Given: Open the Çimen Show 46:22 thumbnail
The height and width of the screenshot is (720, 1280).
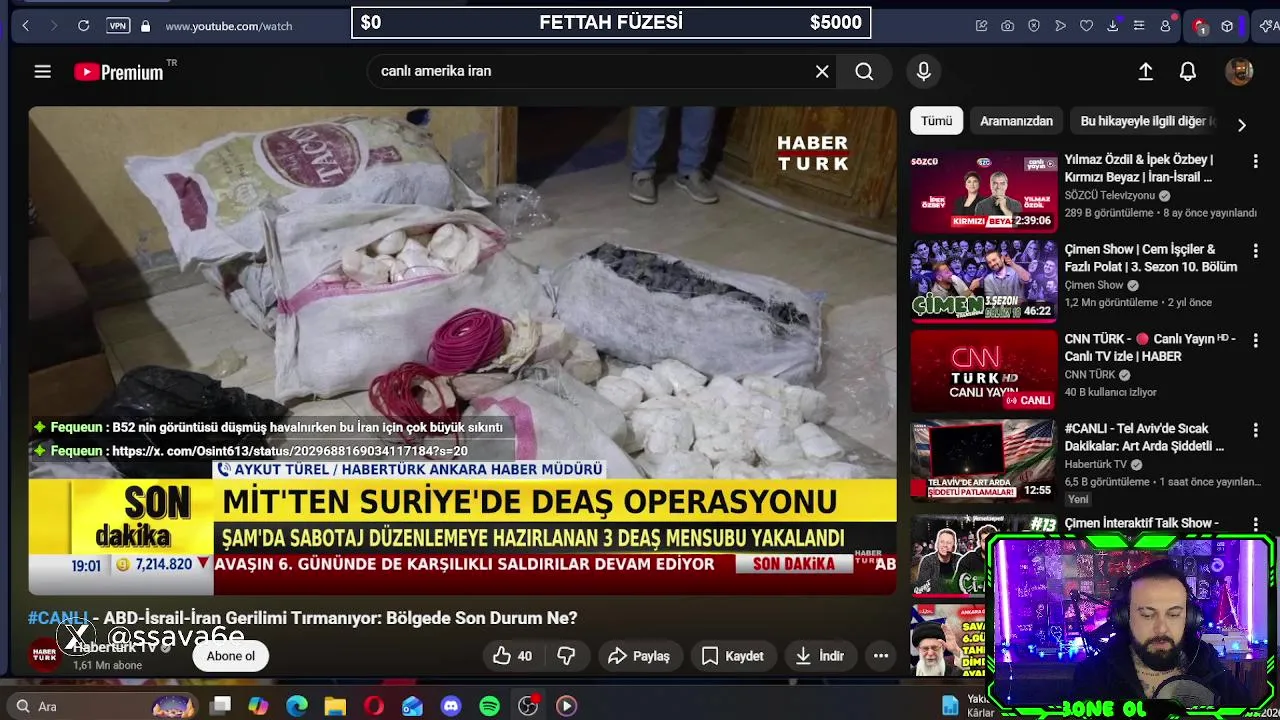Looking at the screenshot, I should [x=983, y=281].
